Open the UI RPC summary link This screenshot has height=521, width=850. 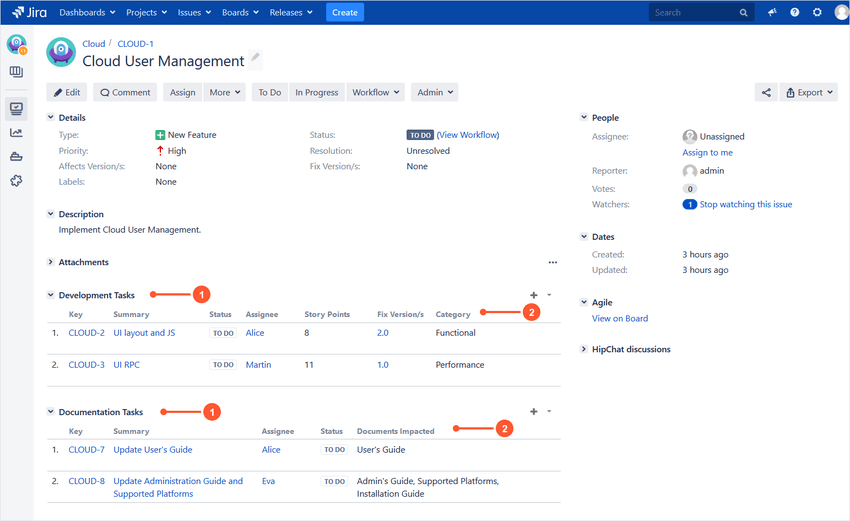[126, 365]
